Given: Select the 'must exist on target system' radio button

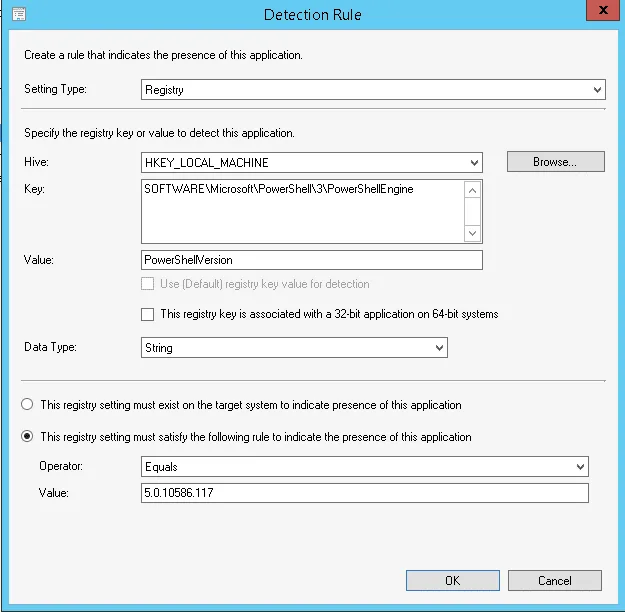Looking at the screenshot, I should 27,404.
